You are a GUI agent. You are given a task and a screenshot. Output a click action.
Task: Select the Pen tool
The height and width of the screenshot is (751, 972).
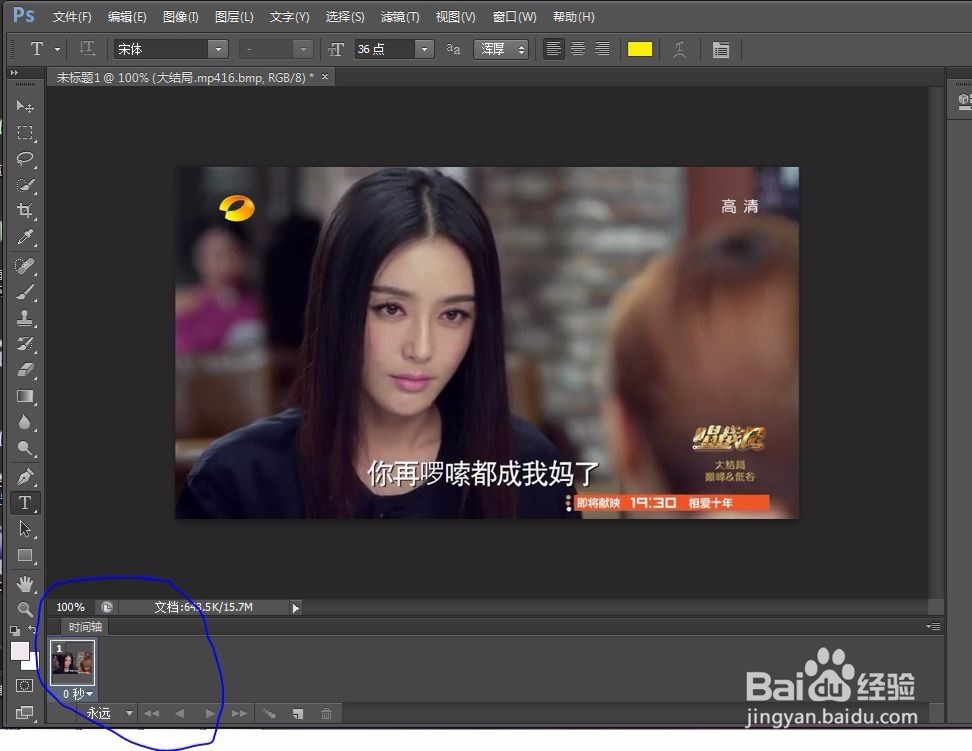click(x=25, y=477)
